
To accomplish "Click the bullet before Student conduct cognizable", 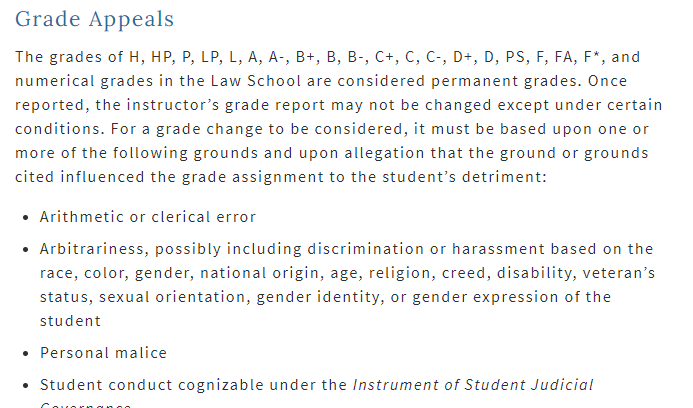I will click(x=24, y=385).
